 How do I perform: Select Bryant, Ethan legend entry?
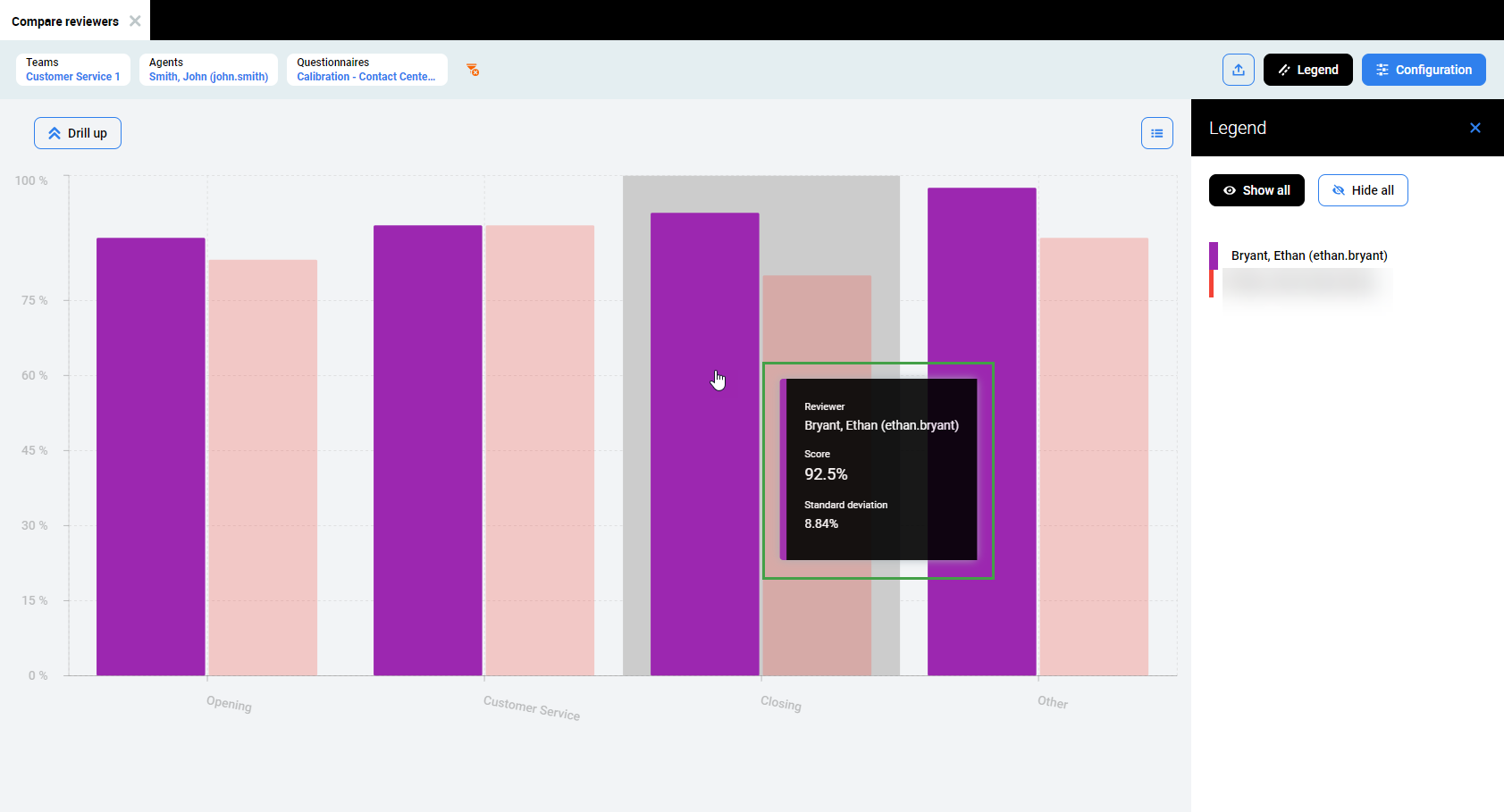[1308, 255]
